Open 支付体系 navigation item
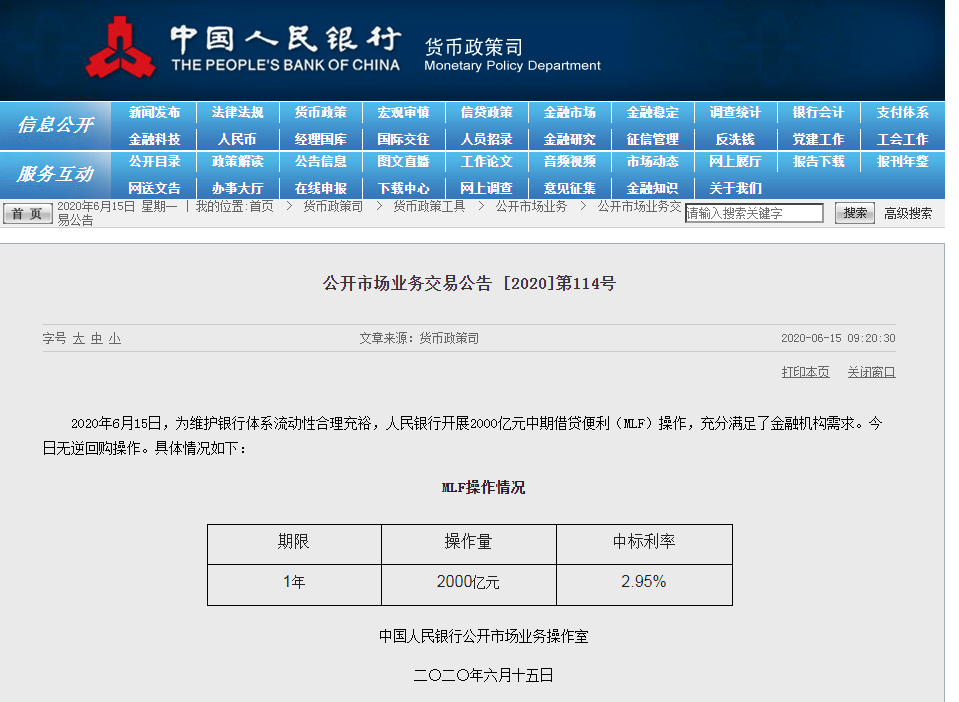 (x=902, y=113)
